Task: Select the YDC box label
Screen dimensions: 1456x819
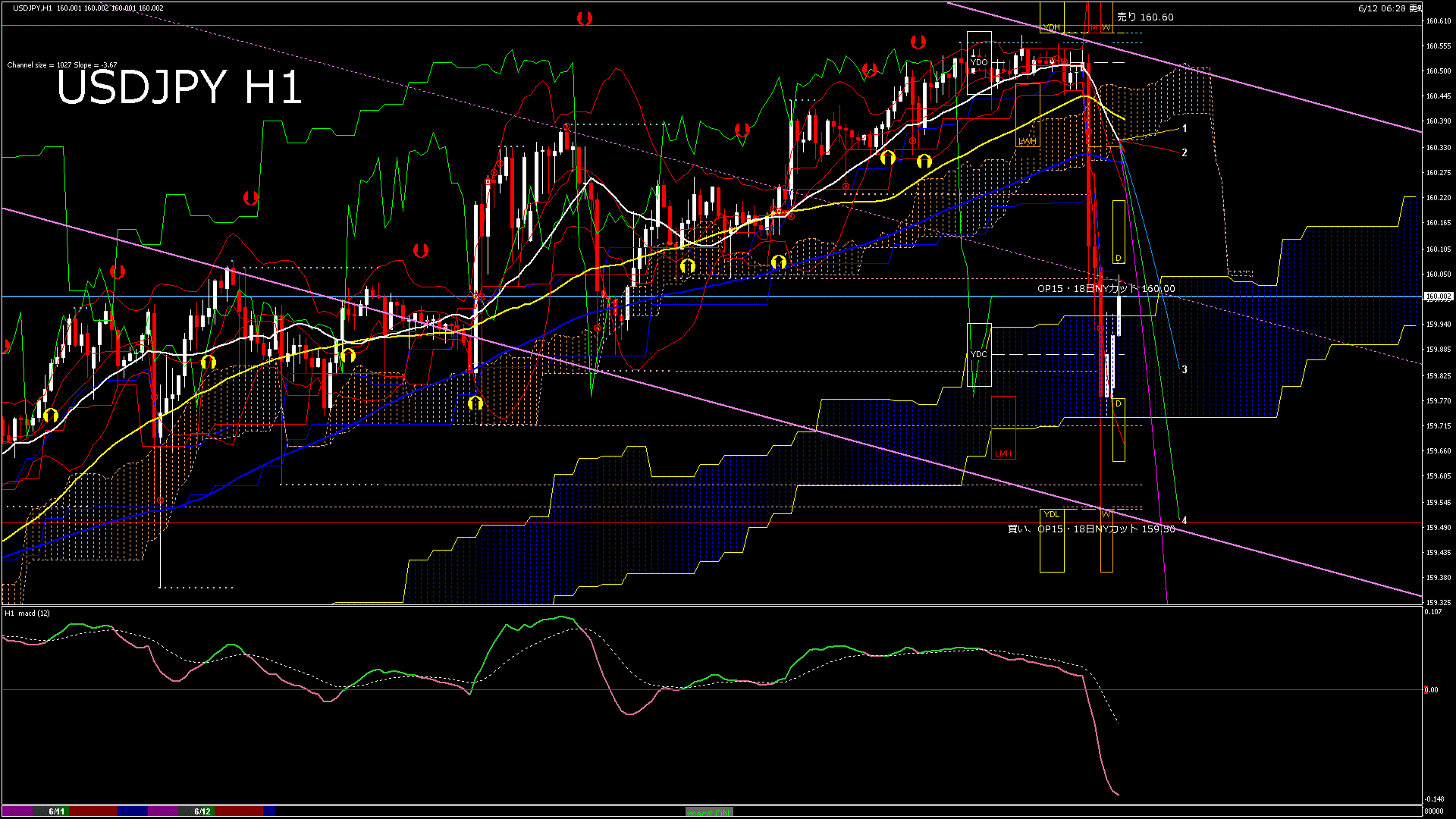Action: (x=979, y=354)
